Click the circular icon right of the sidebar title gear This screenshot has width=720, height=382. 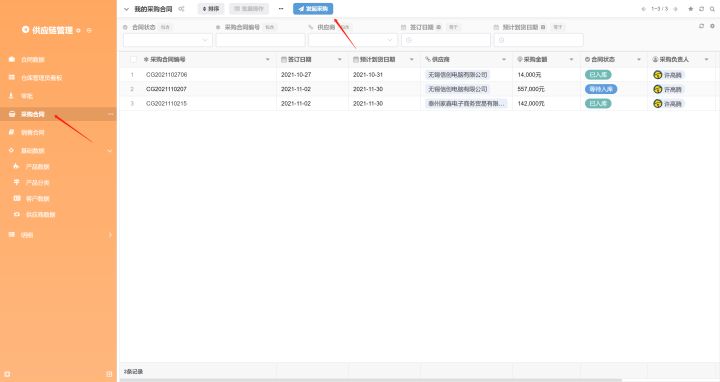pyautogui.click(x=89, y=30)
